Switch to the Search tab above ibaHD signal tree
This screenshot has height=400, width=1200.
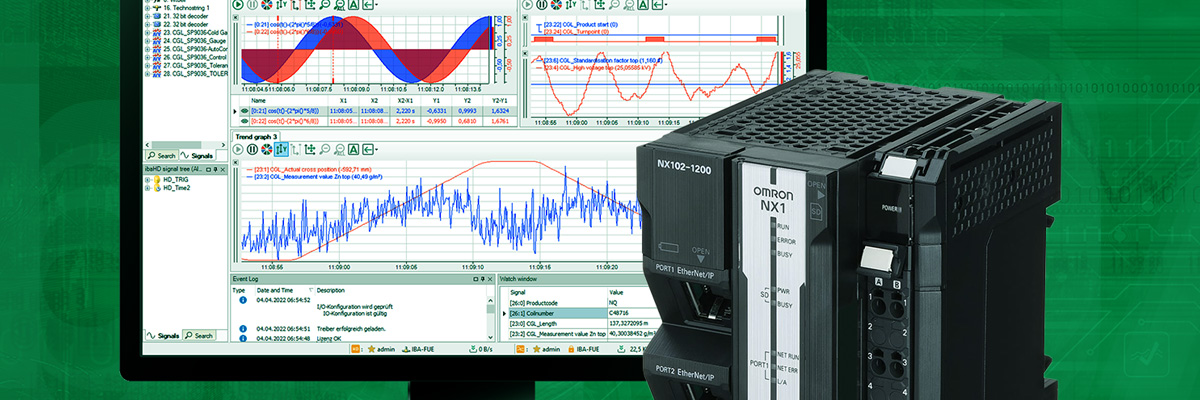(x=161, y=156)
